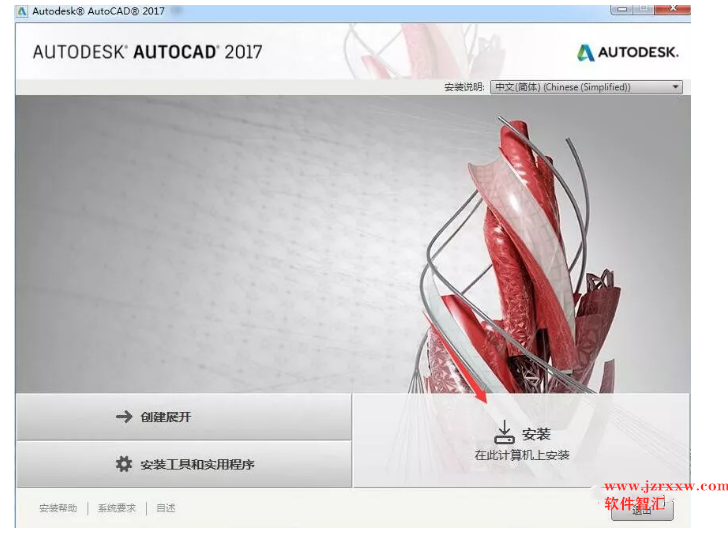Click the 创建展开 (Create Deployment) button
This screenshot has width=728, height=535.
point(184,417)
